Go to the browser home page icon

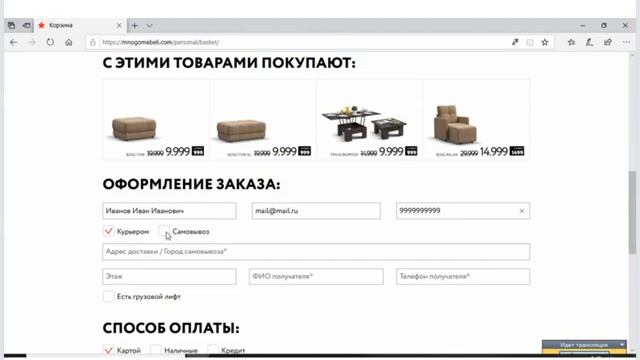tap(69, 42)
